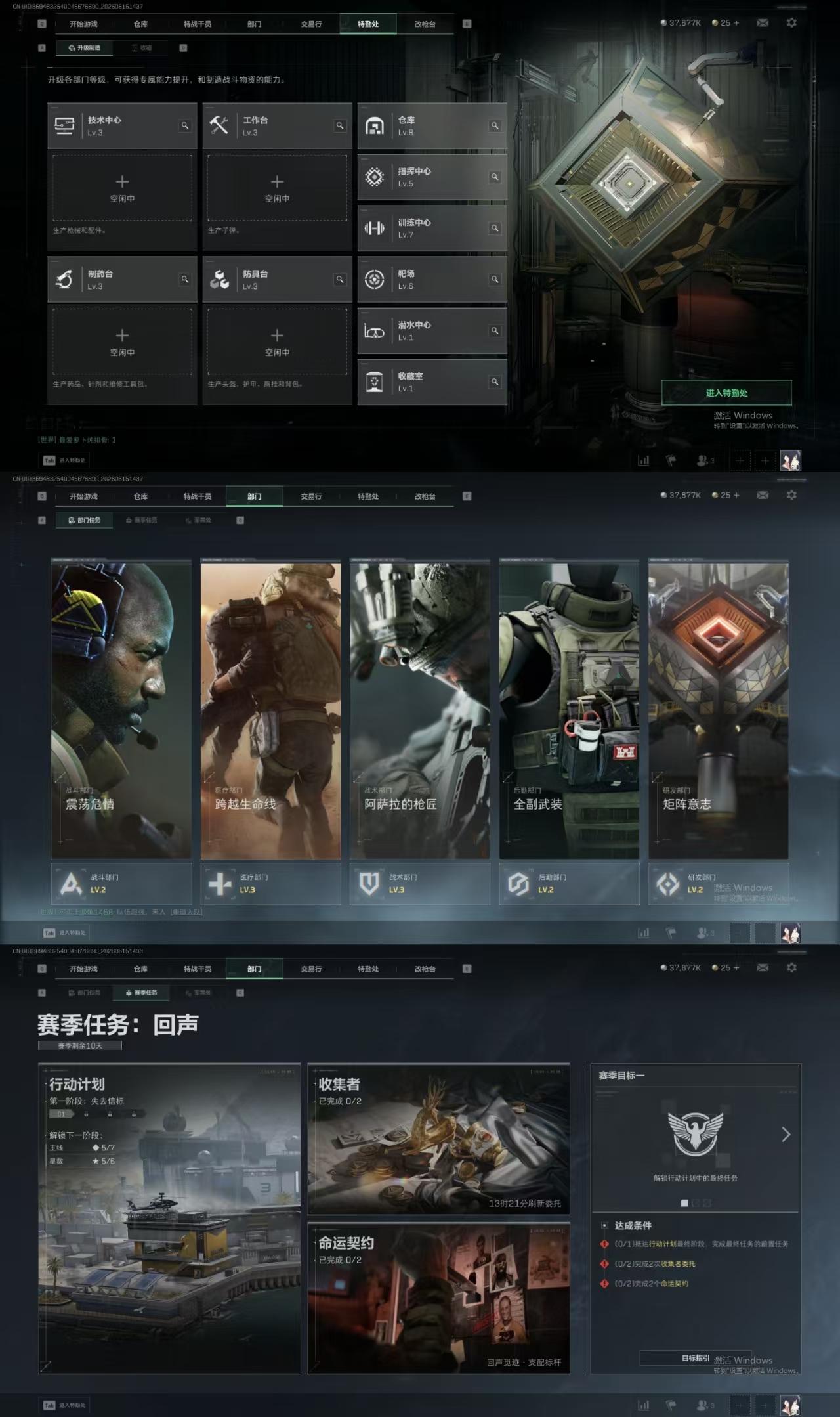
Task: Click the flag icon on the 特勤处 screen
Action: tap(671, 460)
